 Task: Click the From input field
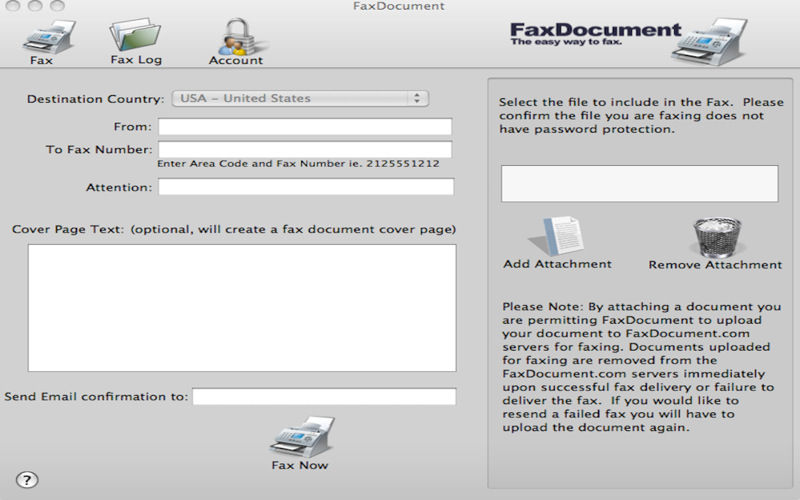305,127
